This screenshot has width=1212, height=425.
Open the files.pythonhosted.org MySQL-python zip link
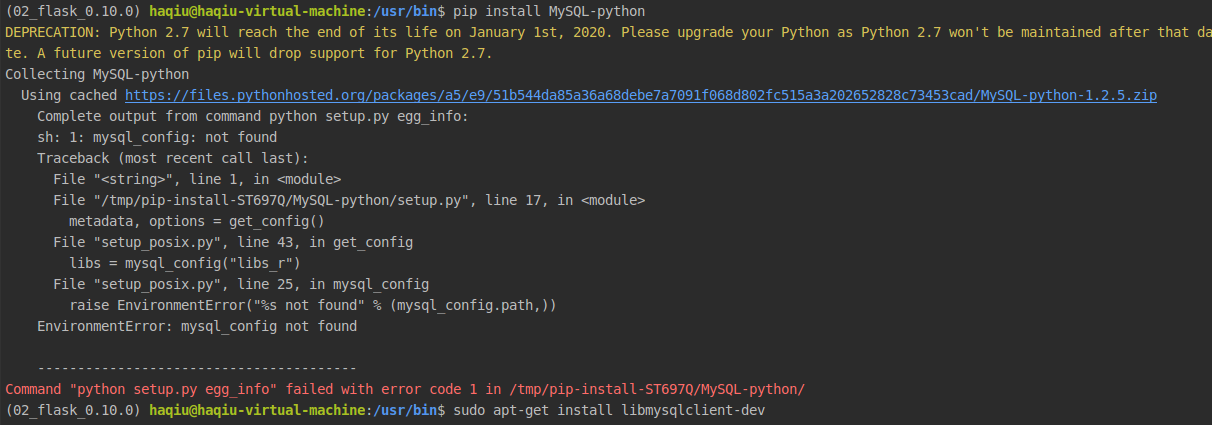[x=641, y=95]
